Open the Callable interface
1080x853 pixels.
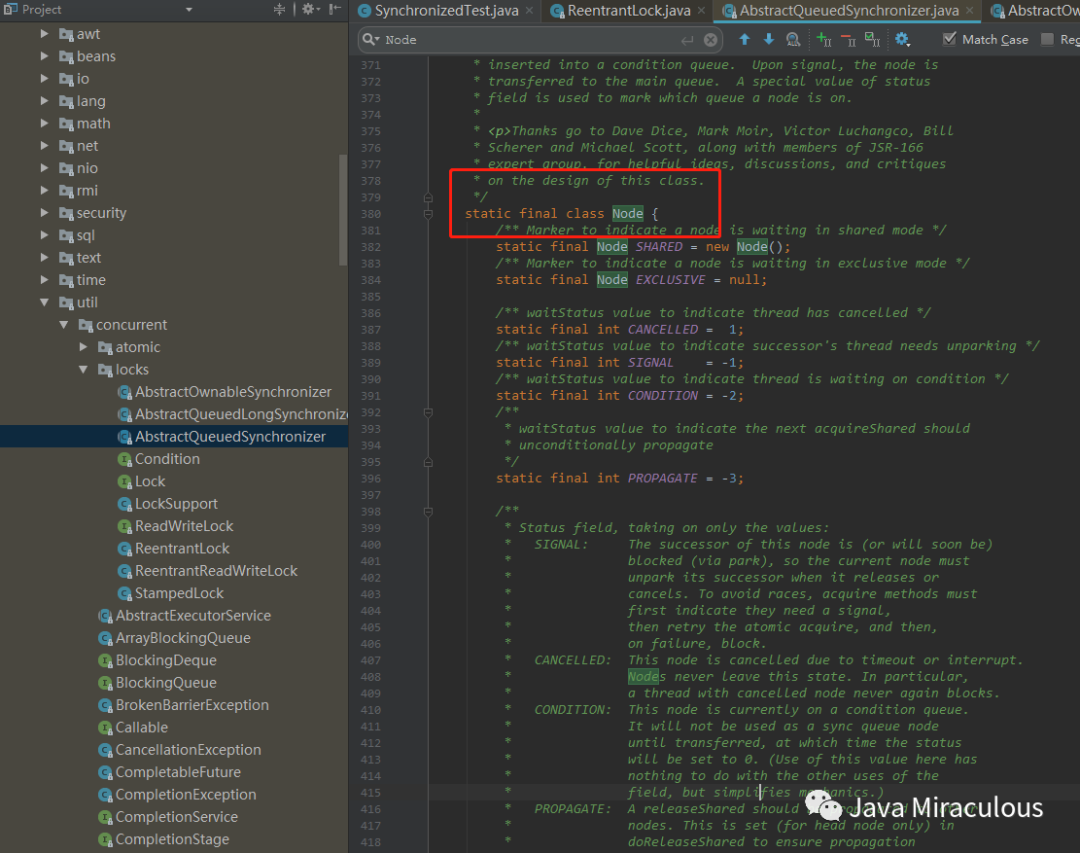(x=141, y=728)
